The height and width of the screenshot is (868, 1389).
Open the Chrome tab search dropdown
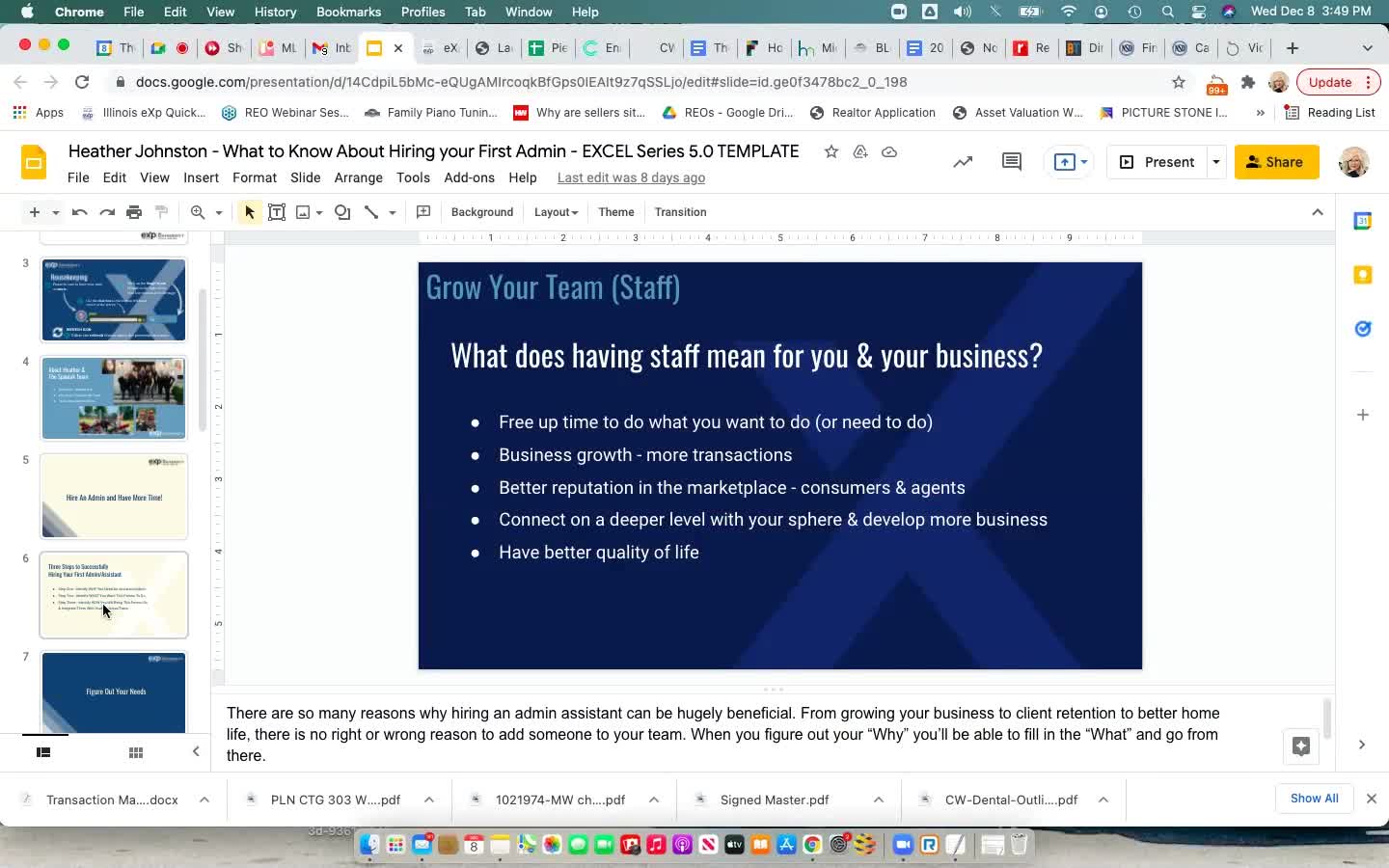[x=1367, y=48]
